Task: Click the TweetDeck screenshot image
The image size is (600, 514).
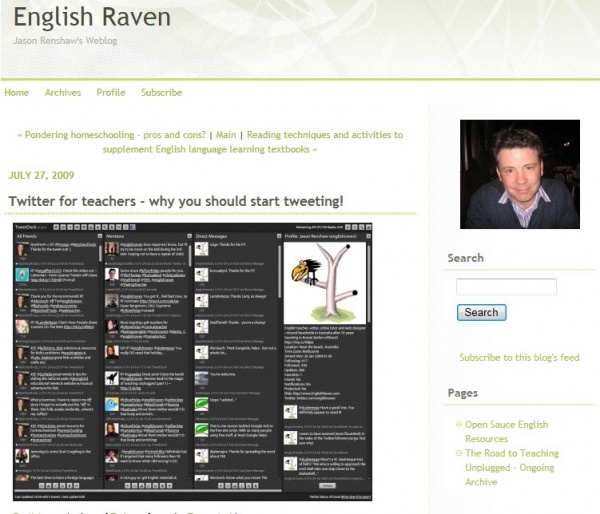Action: point(192,362)
